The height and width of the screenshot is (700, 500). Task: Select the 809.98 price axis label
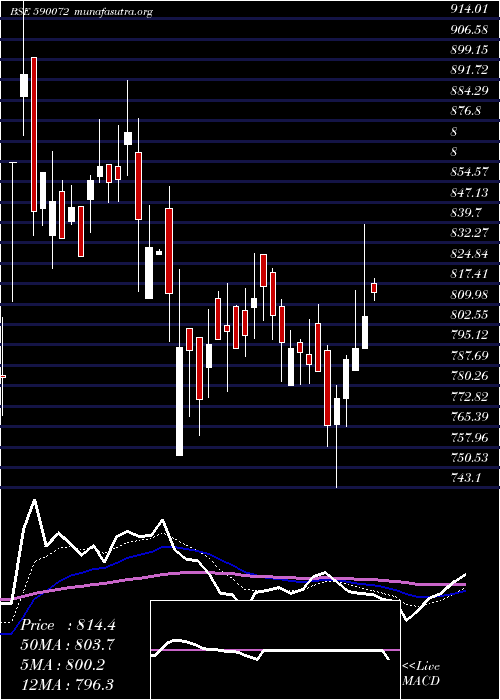point(469,294)
